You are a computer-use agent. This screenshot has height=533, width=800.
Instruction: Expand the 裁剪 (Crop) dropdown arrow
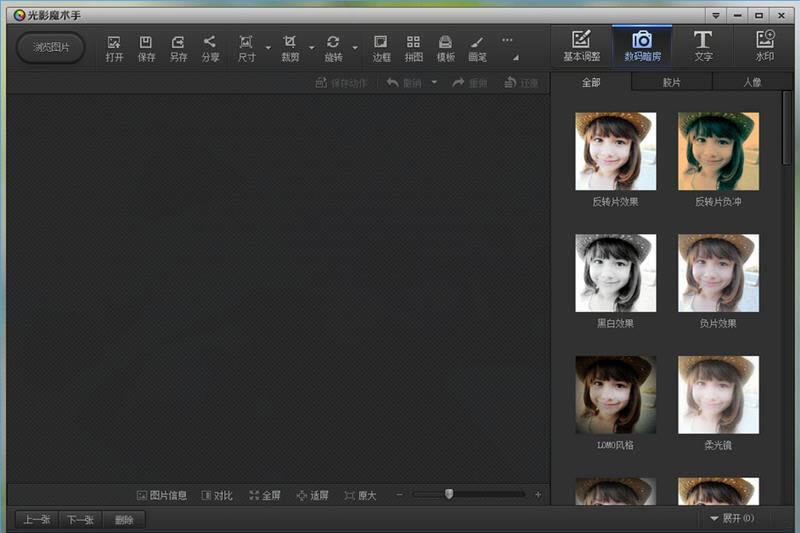[311, 48]
